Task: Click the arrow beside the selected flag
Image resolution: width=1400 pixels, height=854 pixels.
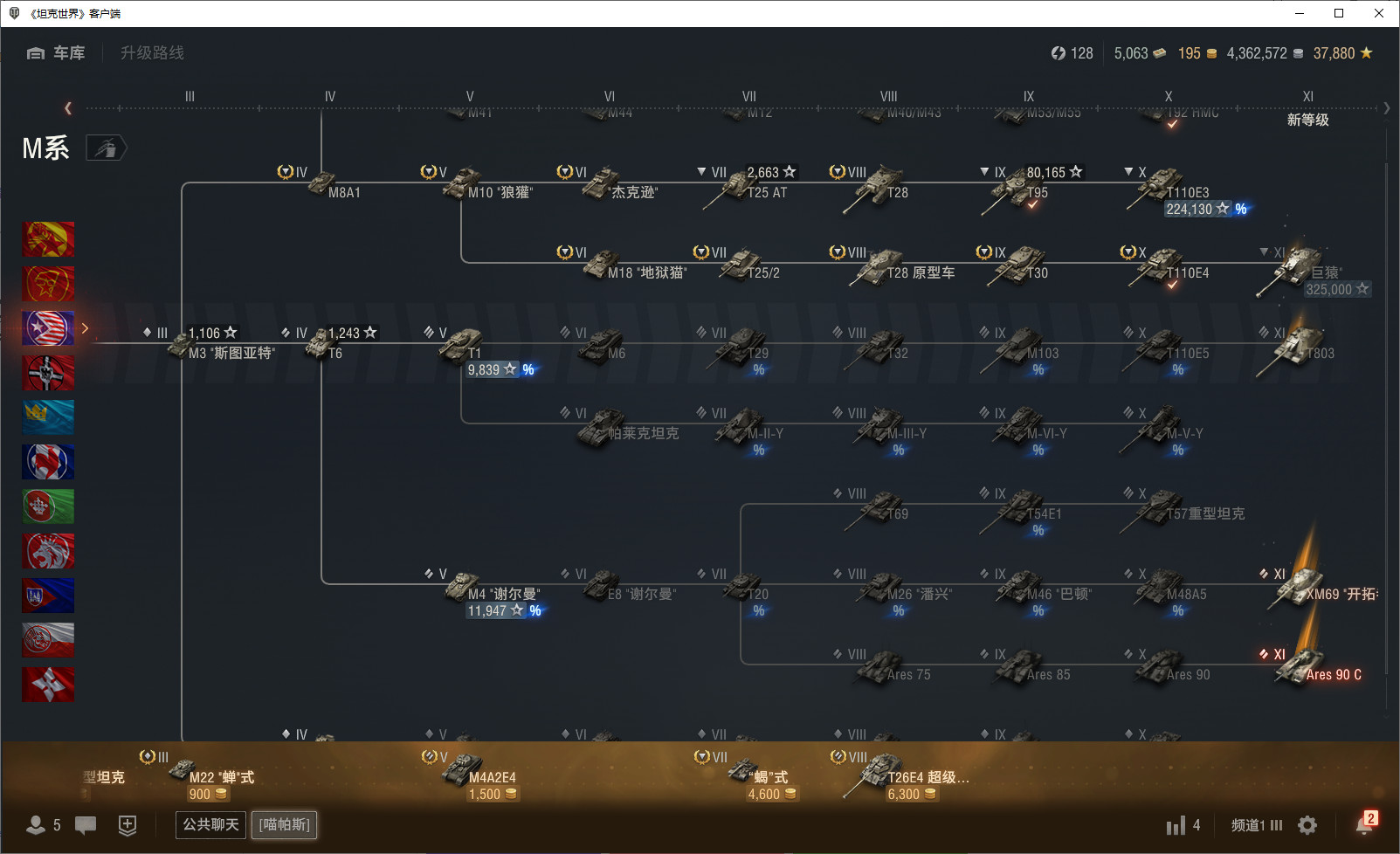Action: pyautogui.click(x=85, y=328)
